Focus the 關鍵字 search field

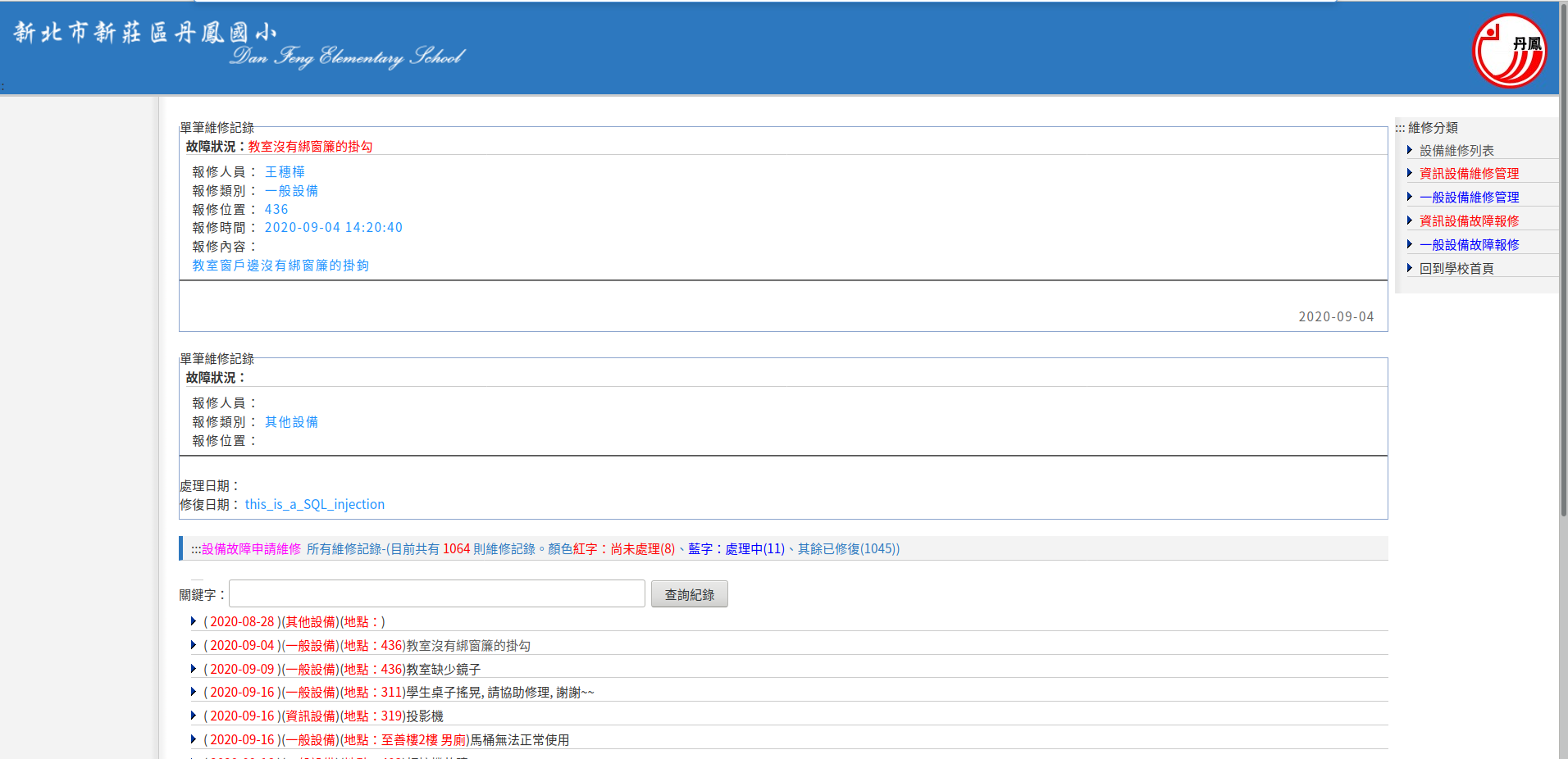tap(436, 594)
